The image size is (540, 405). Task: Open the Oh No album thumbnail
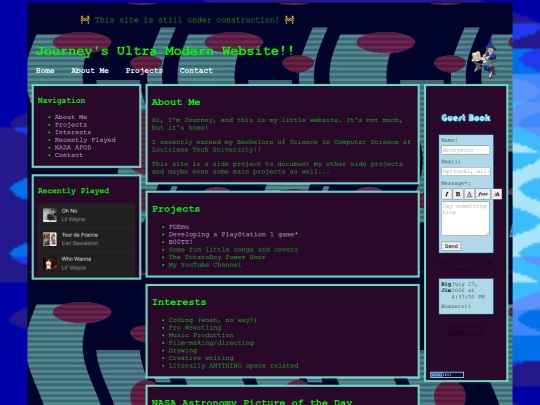click(x=50, y=215)
